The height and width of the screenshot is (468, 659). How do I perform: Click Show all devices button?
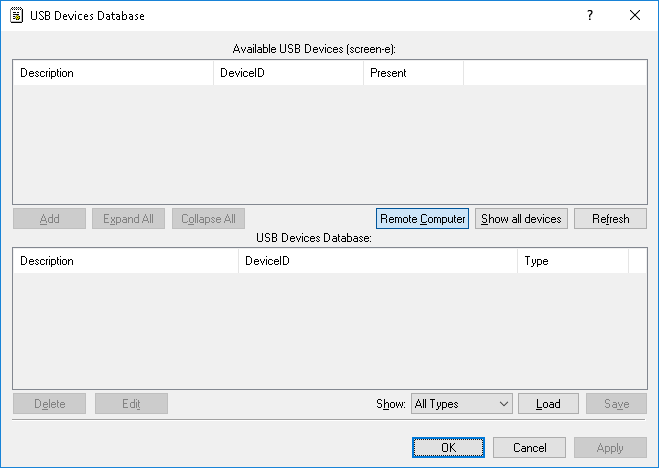(521, 219)
